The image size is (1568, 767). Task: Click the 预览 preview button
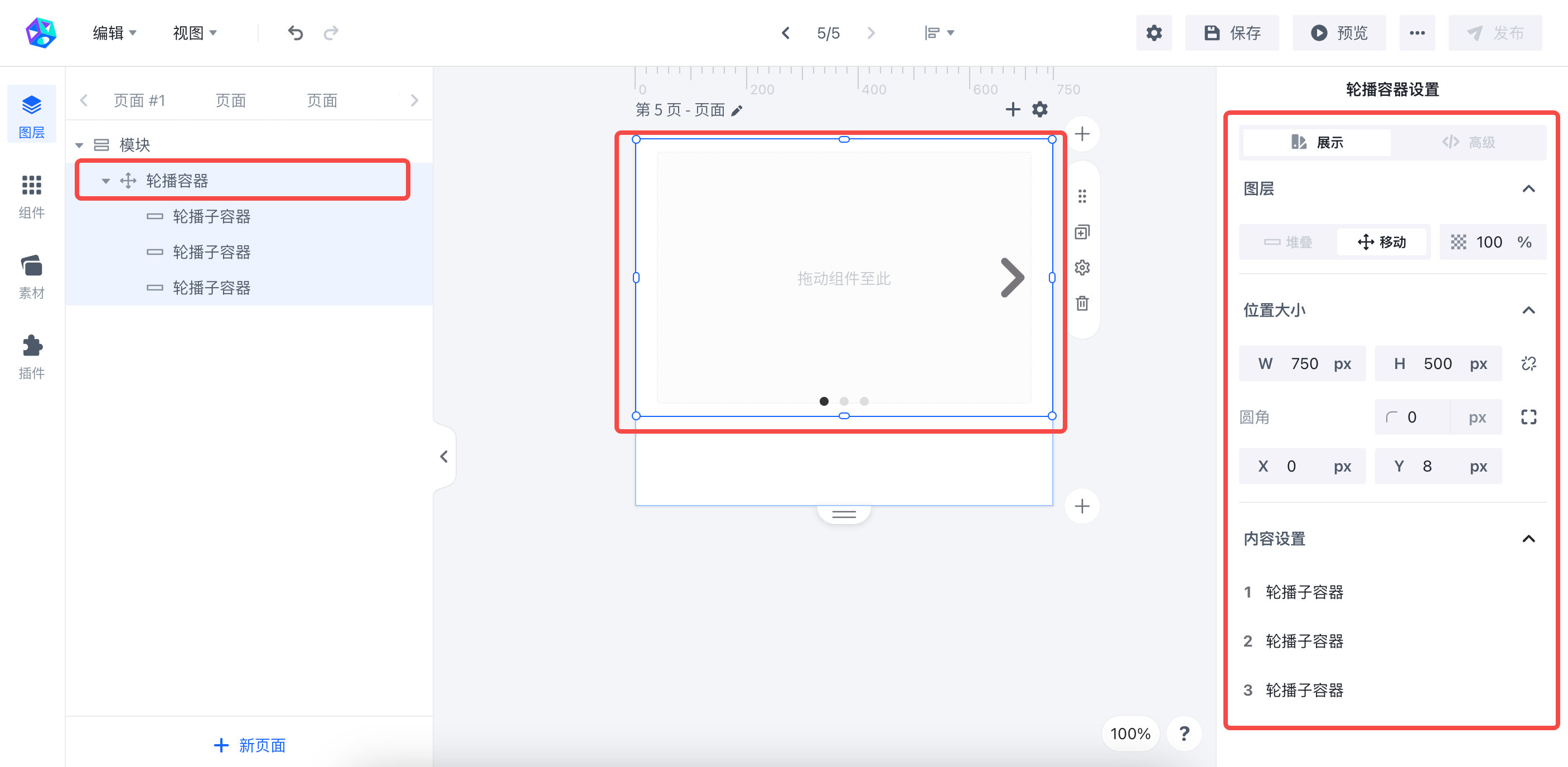tap(1338, 33)
